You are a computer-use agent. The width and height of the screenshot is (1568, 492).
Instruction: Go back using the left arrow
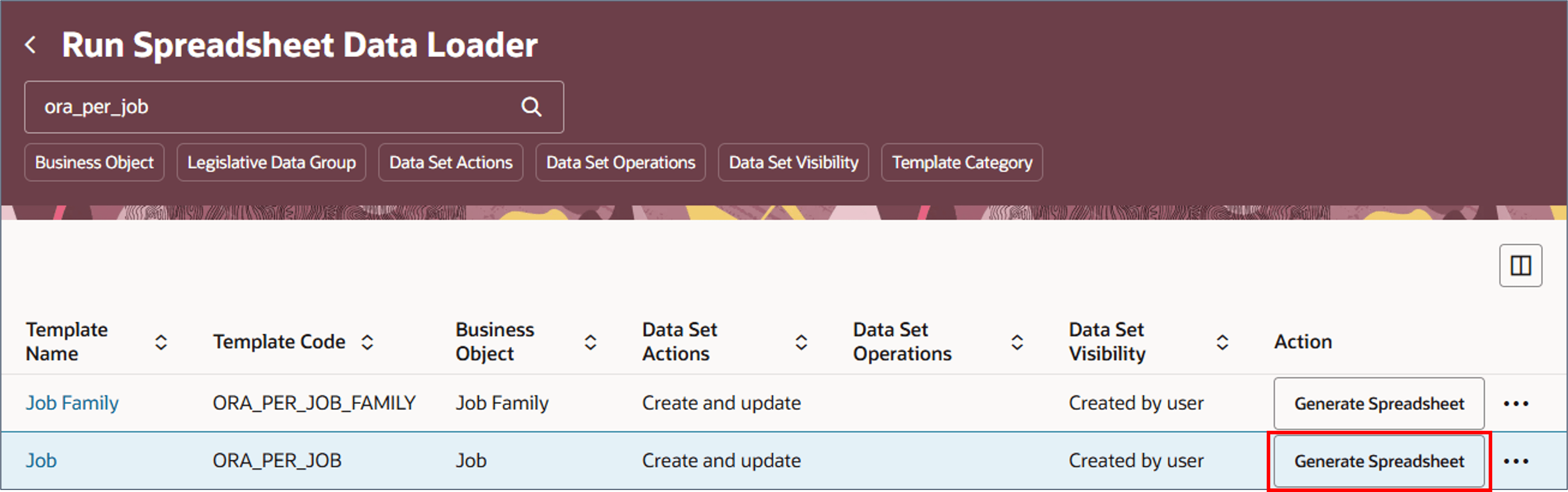[x=31, y=45]
